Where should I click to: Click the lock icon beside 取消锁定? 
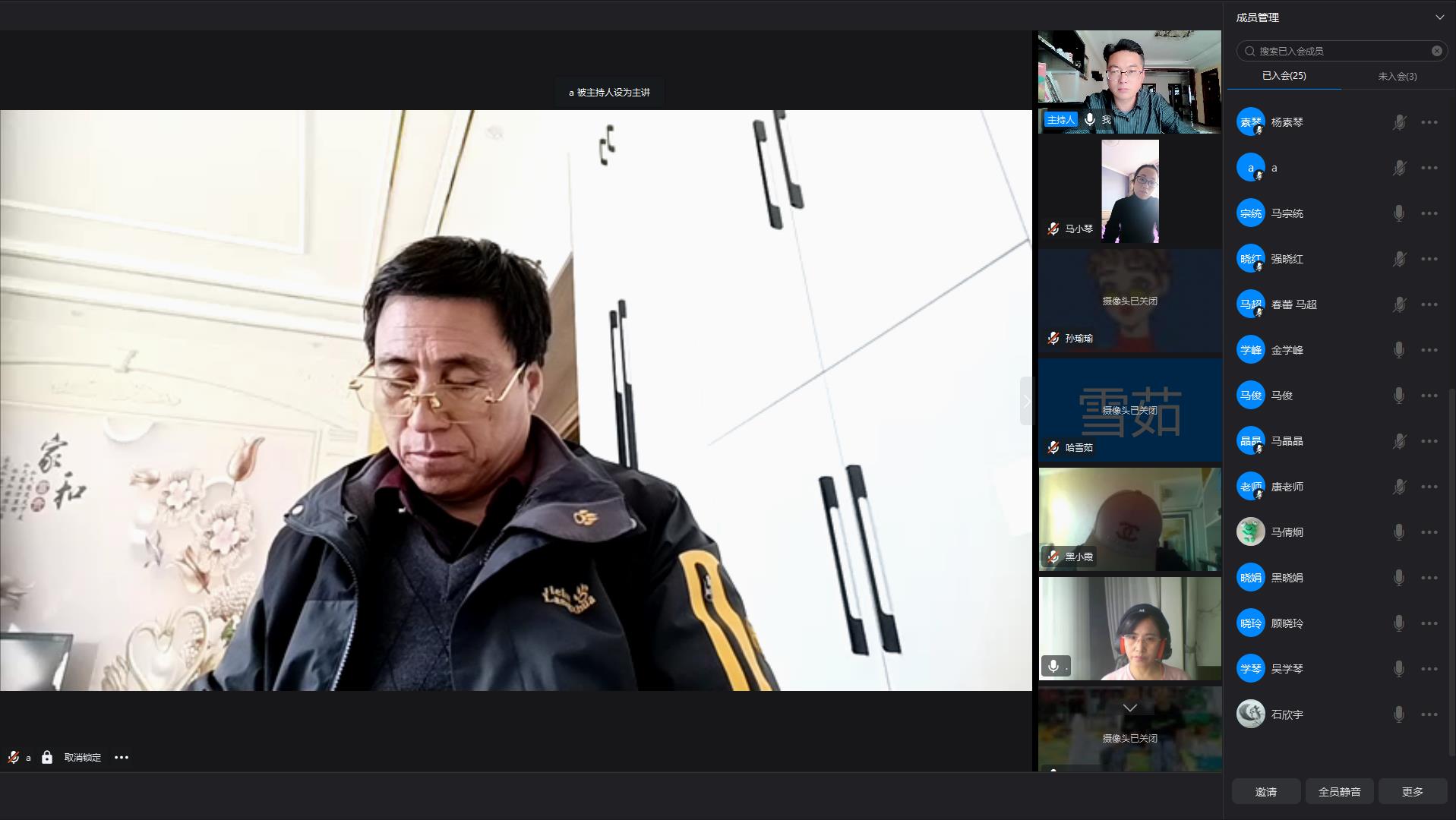[x=47, y=757]
